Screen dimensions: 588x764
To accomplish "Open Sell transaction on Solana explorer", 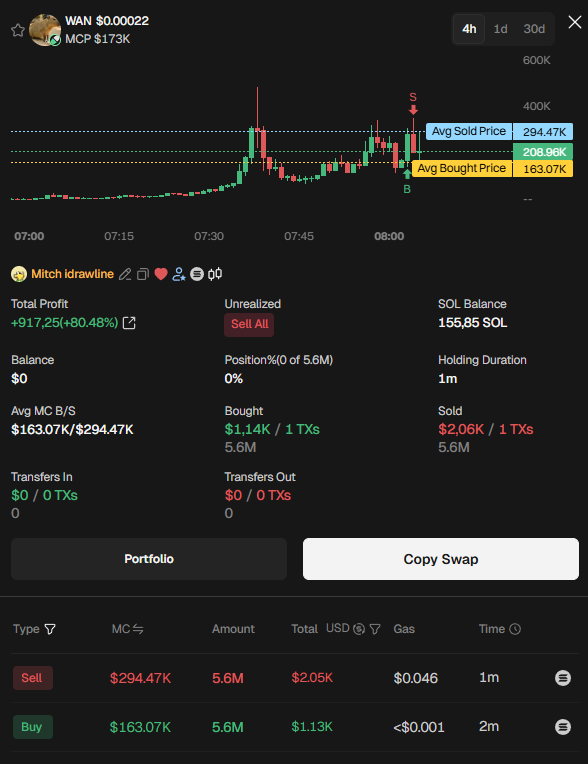I will (x=563, y=678).
